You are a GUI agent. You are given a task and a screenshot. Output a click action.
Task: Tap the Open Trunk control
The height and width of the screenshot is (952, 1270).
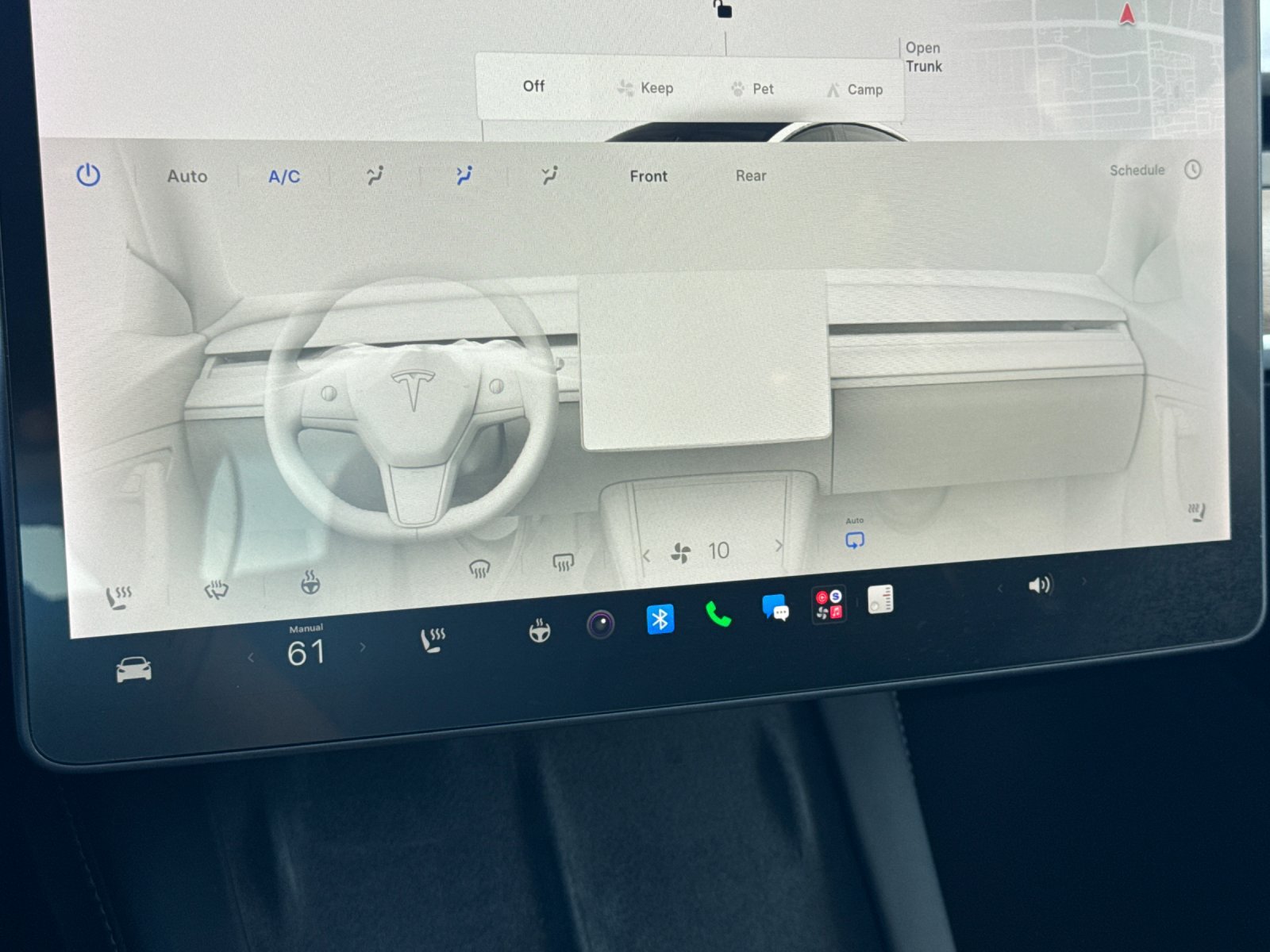924,57
